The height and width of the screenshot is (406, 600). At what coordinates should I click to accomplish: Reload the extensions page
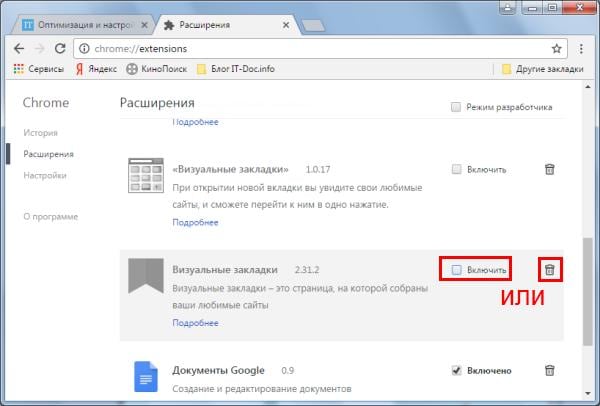coord(60,48)
